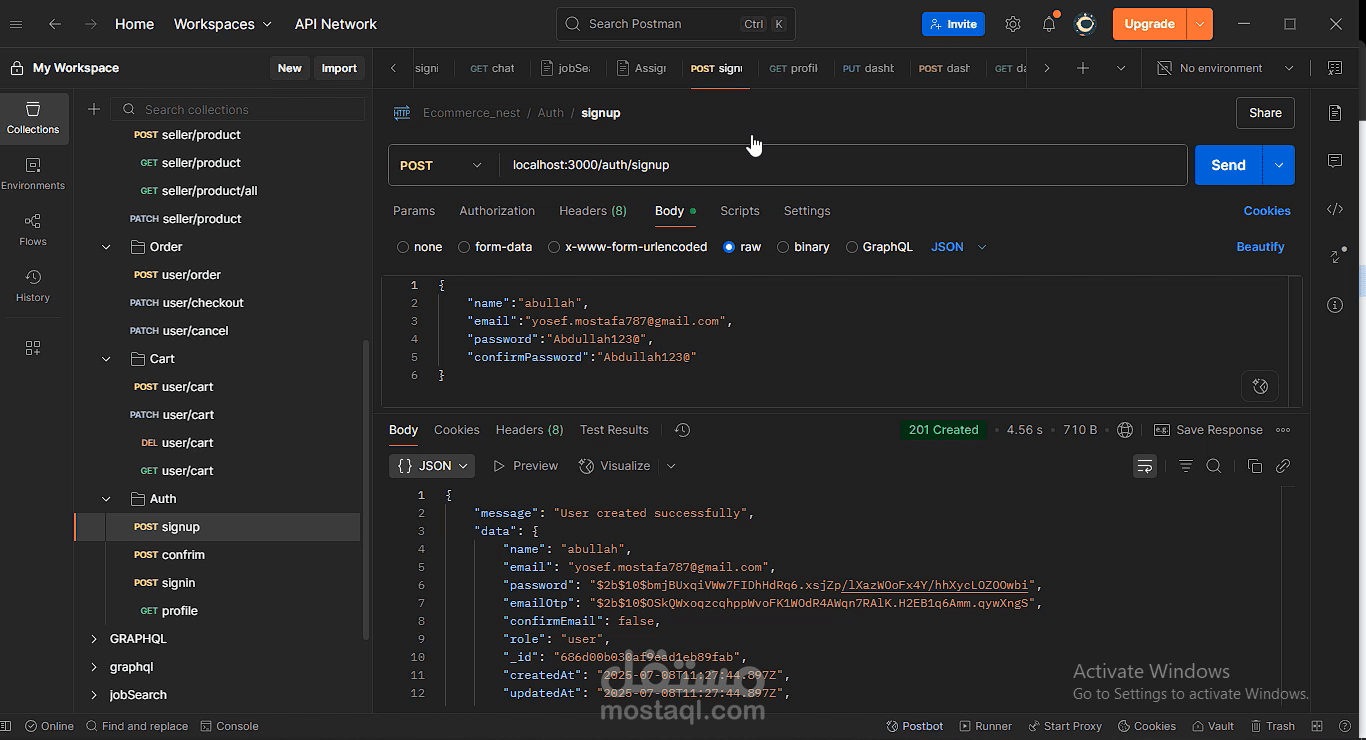The width and height of the screenshot is (1366, 740).
Task: Click the Share button
Action: pos(1265,113)
